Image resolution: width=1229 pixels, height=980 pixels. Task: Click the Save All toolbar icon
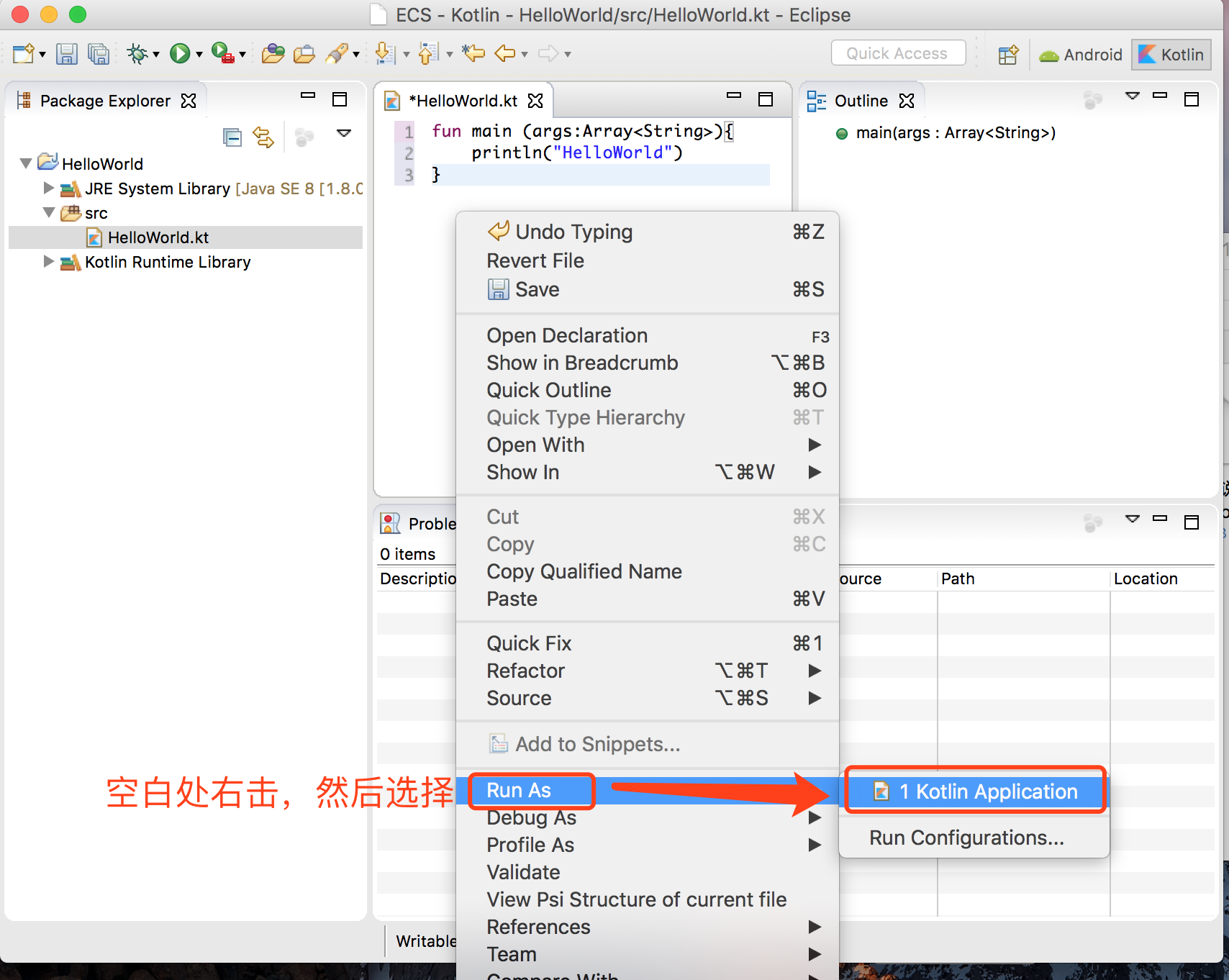point(98,54)
